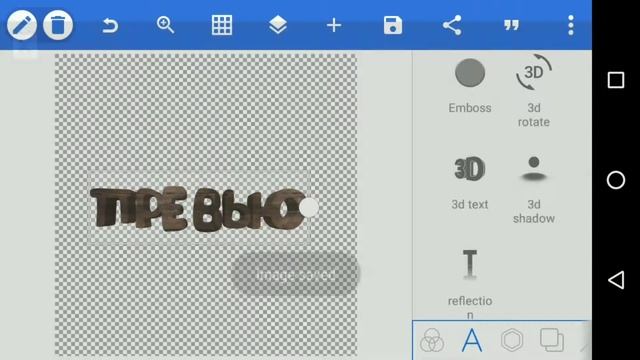Switch to the color circles tab
The height and width of the screenshot is (360, 640).
[x=431, y=340]
